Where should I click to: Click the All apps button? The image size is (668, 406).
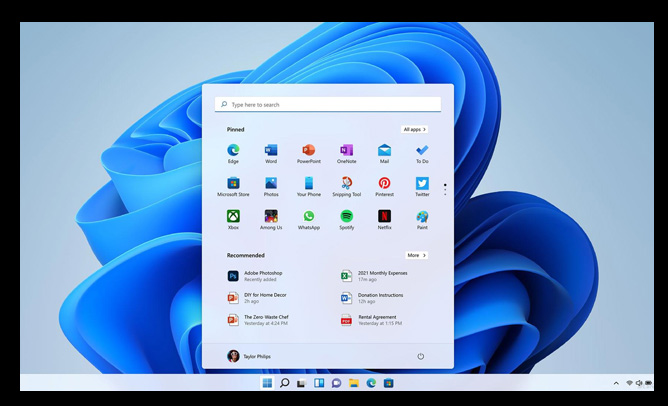coord(415,129)
